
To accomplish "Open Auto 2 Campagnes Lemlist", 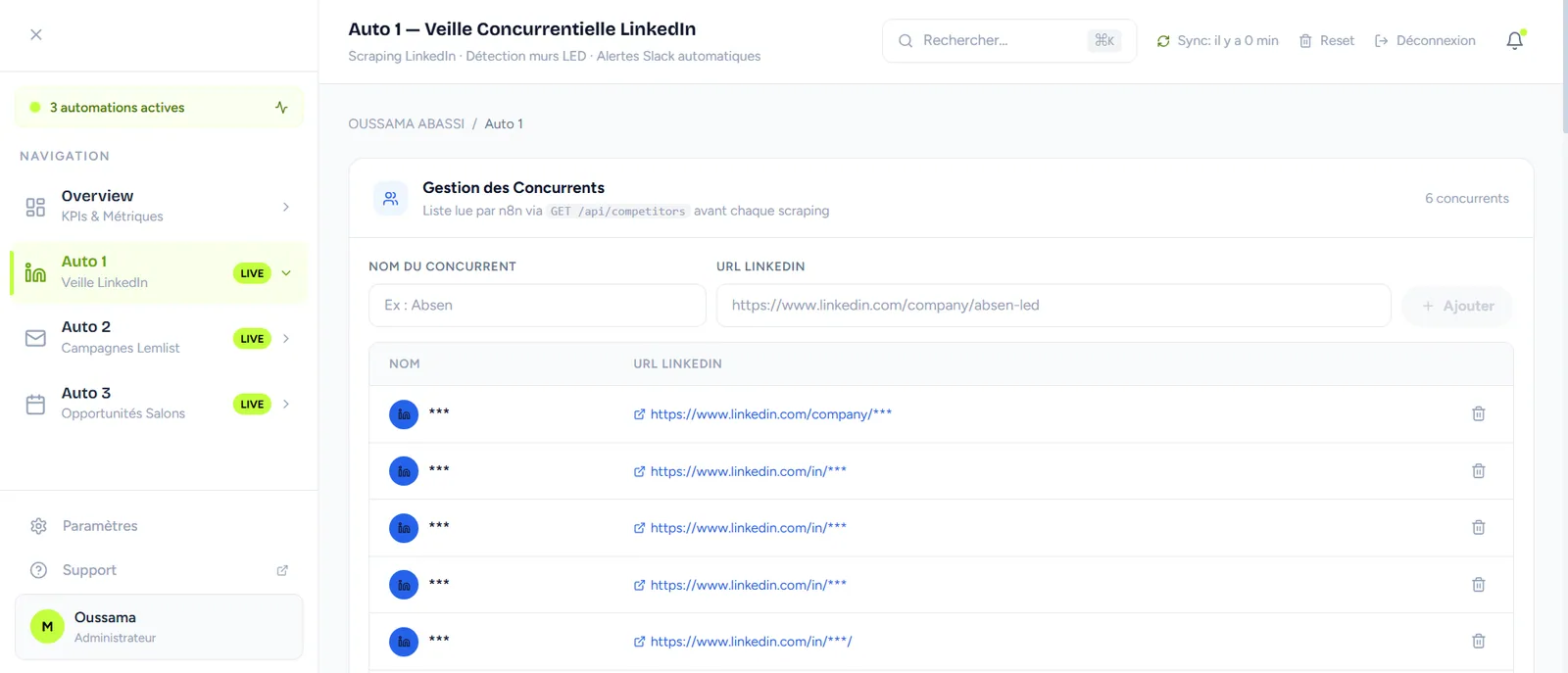I will tap(159, 338).
